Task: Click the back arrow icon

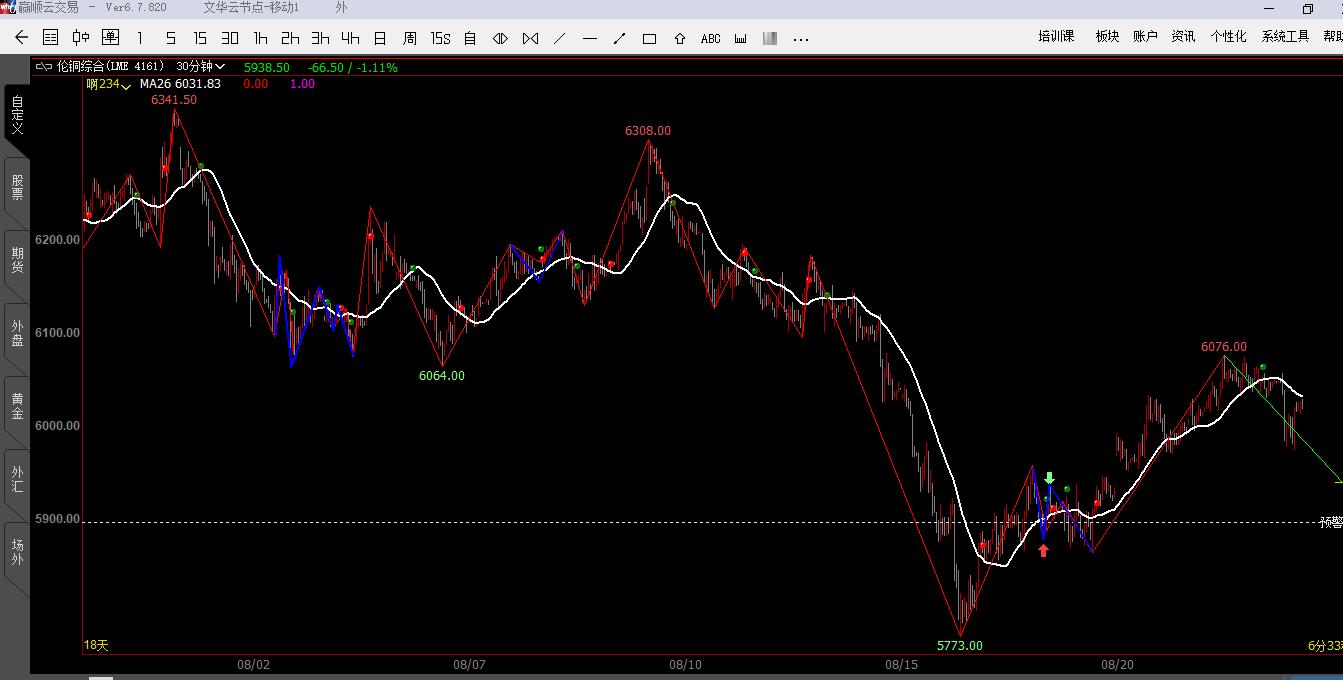Action: tap(21, 38)
